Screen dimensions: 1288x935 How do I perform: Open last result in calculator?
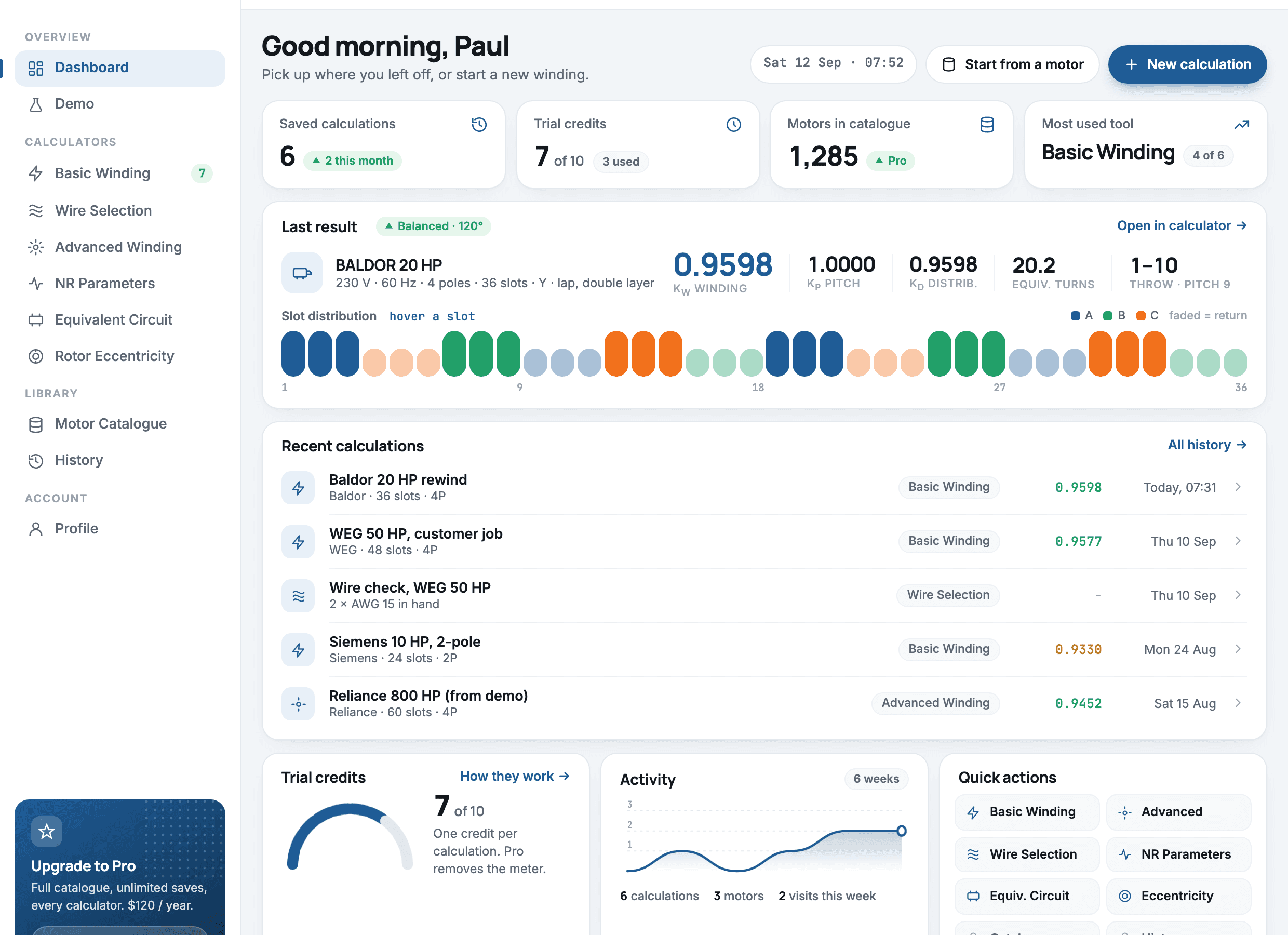coord(1181,225)
